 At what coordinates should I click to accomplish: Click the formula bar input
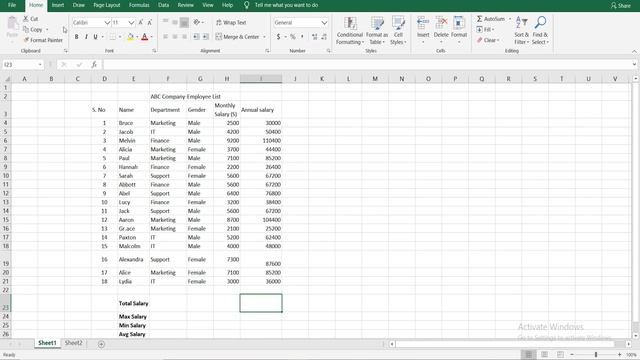tap(367, 64)
